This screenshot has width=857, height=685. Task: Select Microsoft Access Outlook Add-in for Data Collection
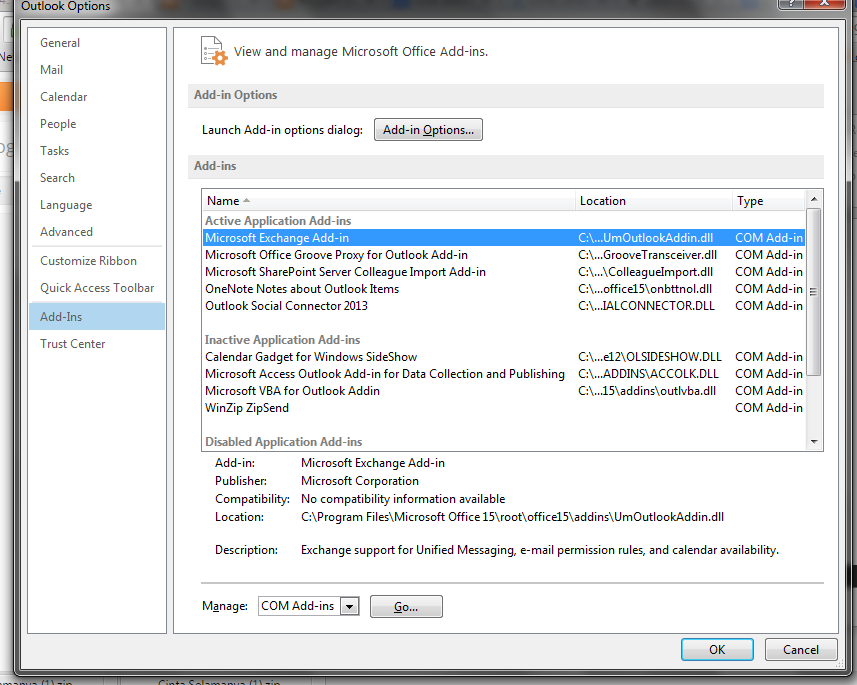click(x=503, y=374)
